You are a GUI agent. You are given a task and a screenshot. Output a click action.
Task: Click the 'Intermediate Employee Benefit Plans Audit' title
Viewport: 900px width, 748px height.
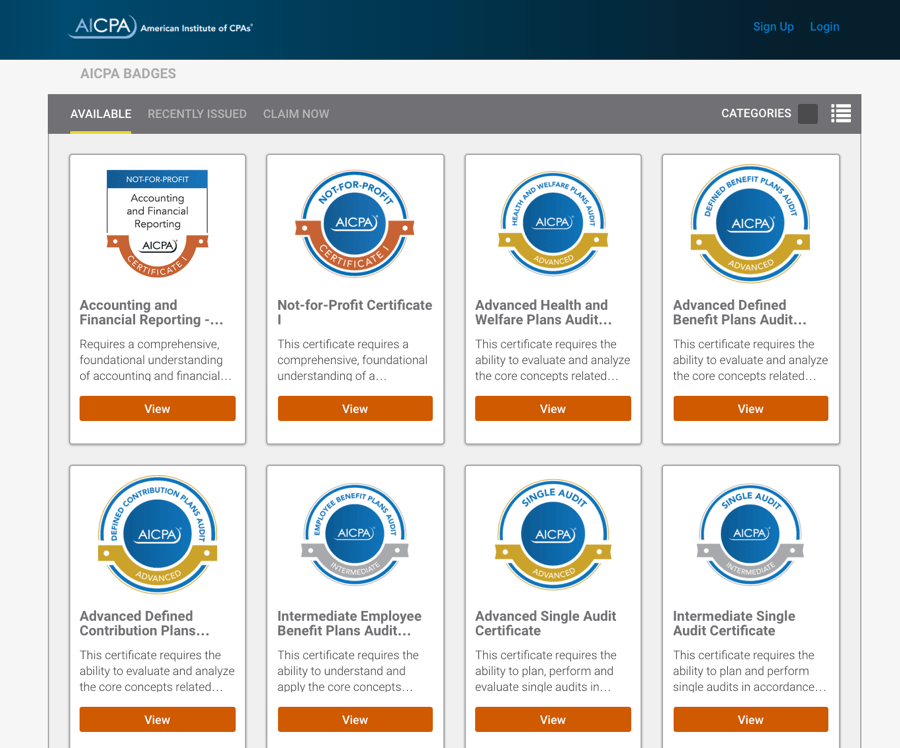(x=350, y=623)
